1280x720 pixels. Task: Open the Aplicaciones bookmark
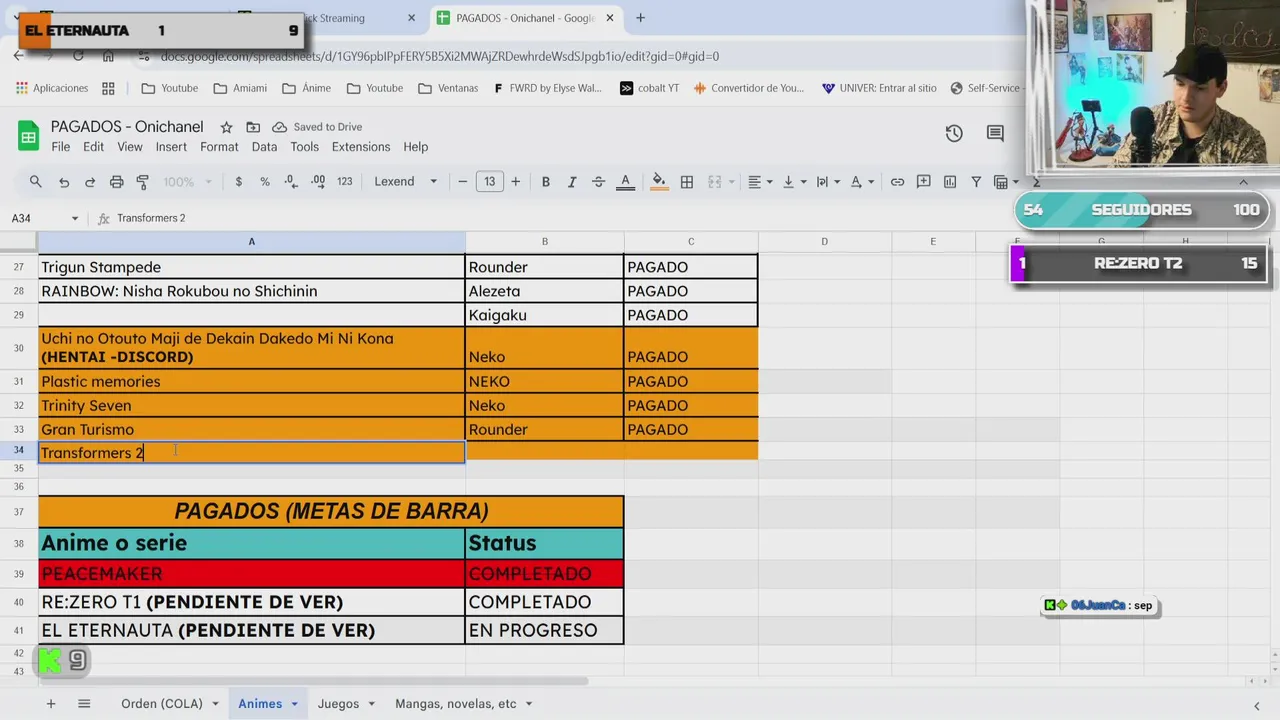click(52, 88)
